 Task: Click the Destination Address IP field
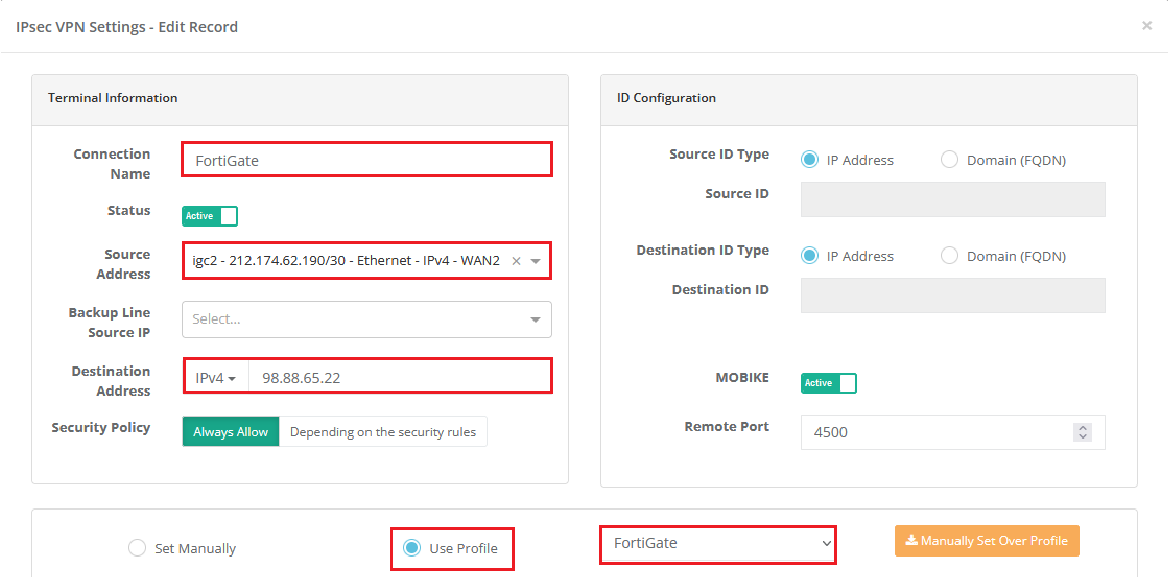click(x=398, y=379)
